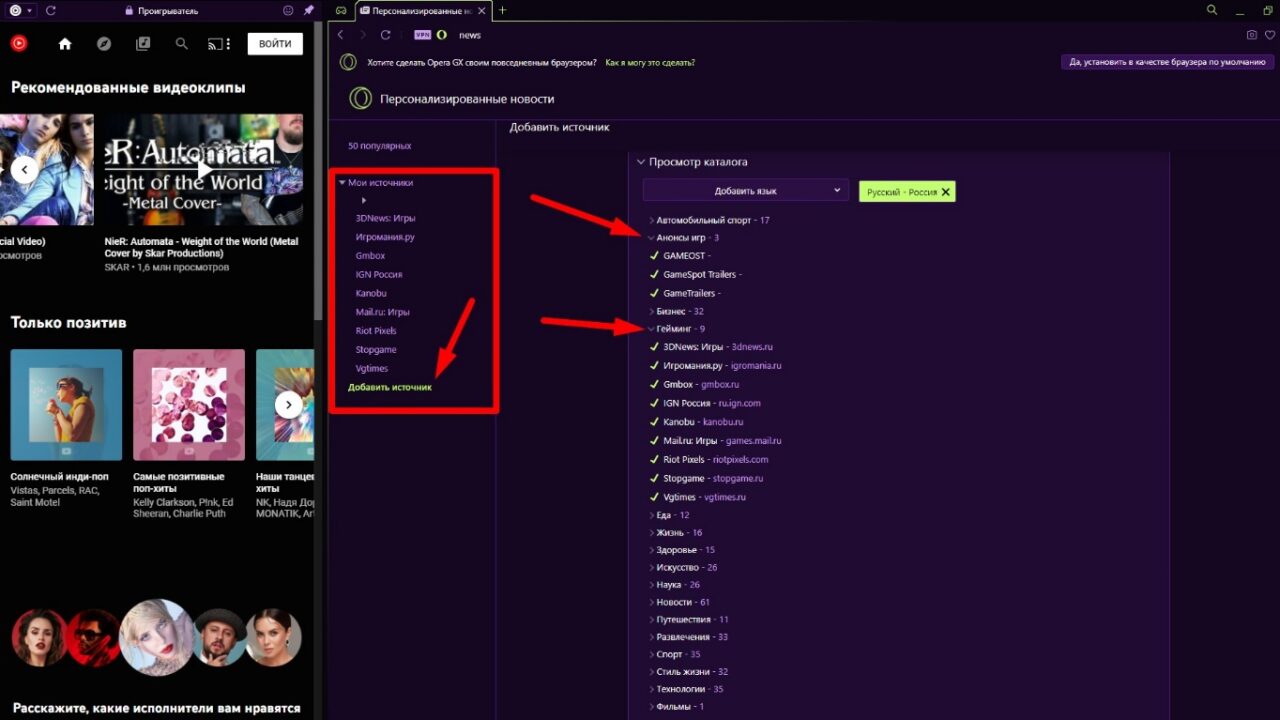This screenshot has width=1280, height=720.
Task: Click the emoji icon in player panel header
Action: click(289, 10)
